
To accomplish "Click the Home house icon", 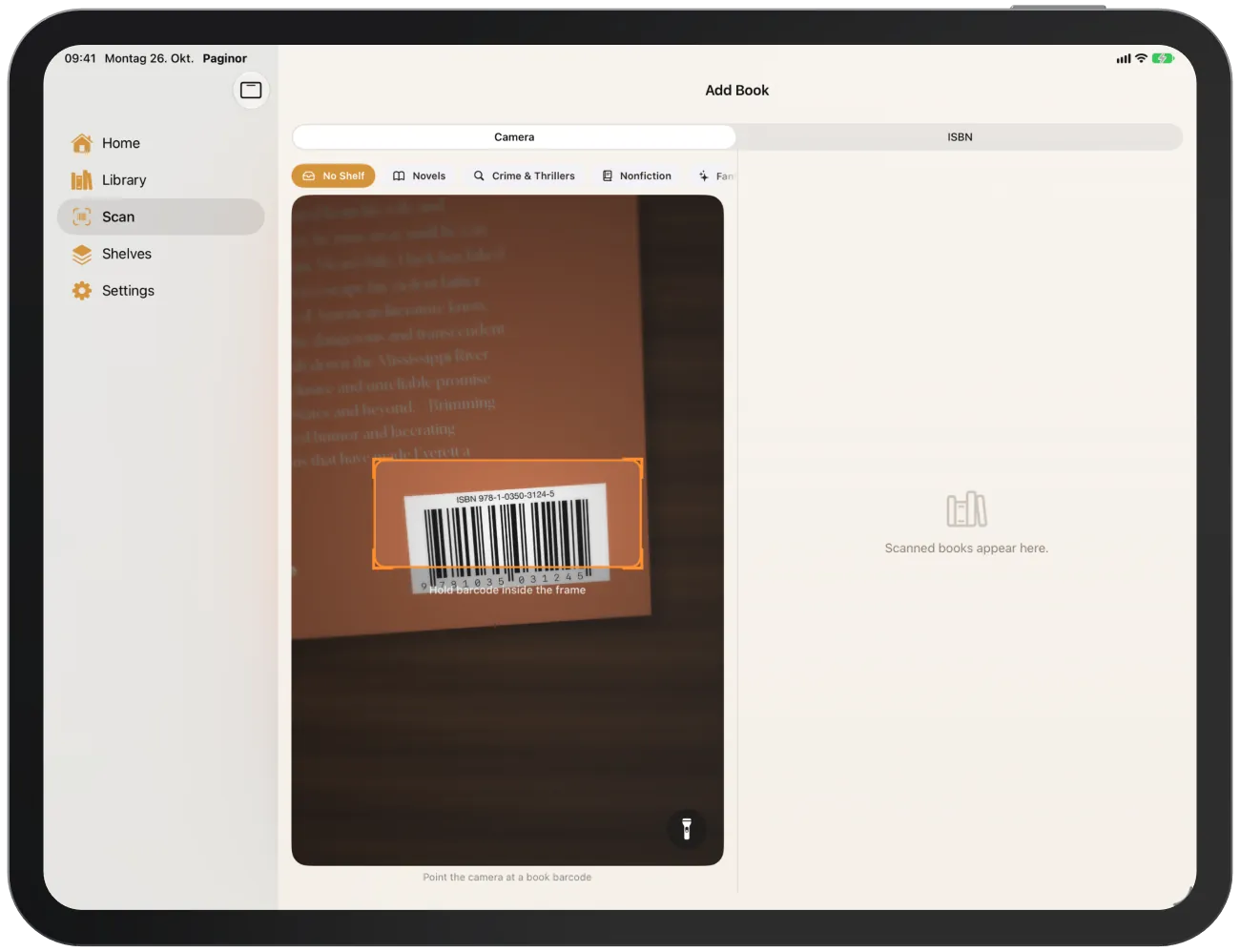I will pos(82,143).
